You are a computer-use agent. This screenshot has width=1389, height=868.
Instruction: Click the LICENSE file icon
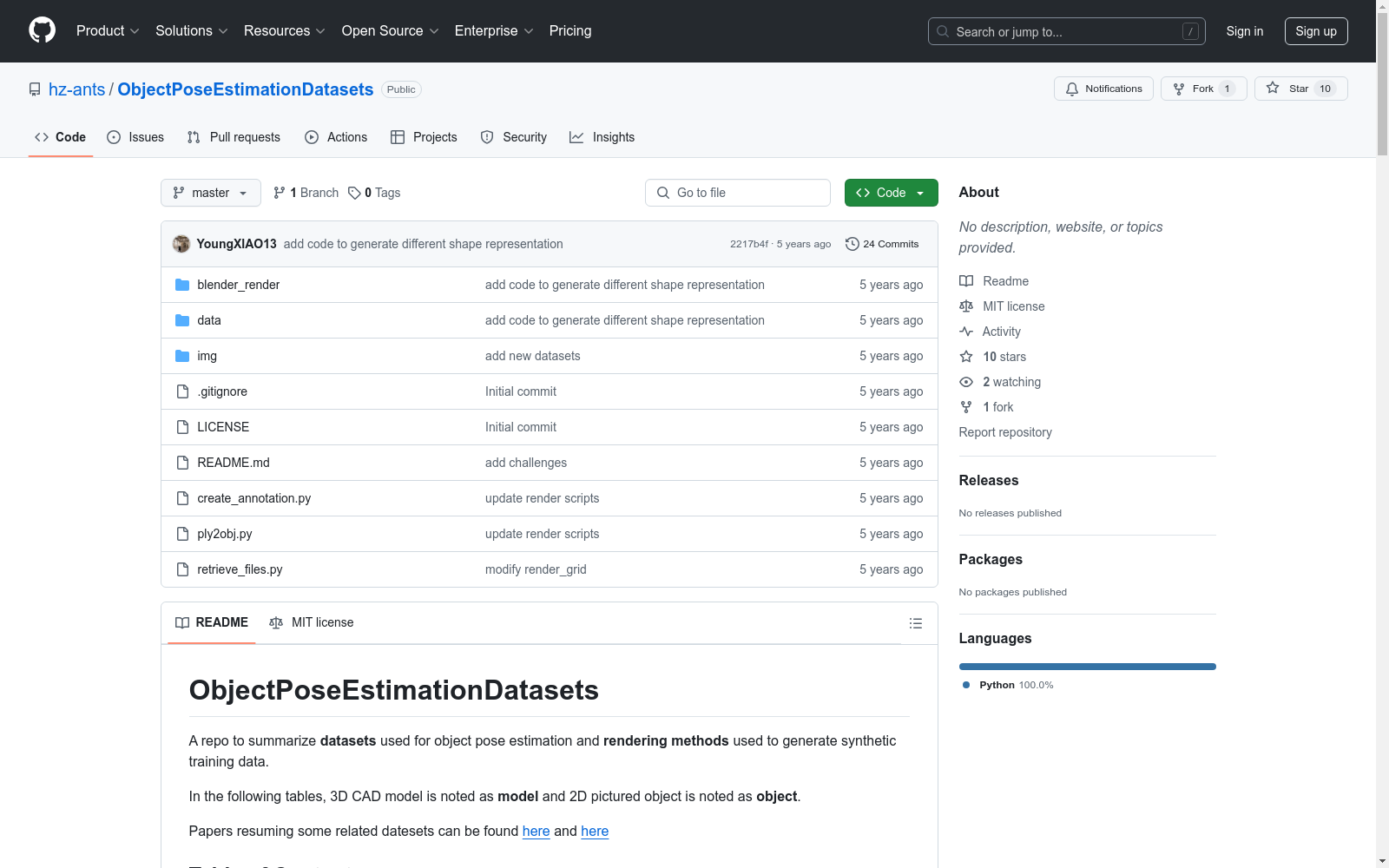point(182,427)
